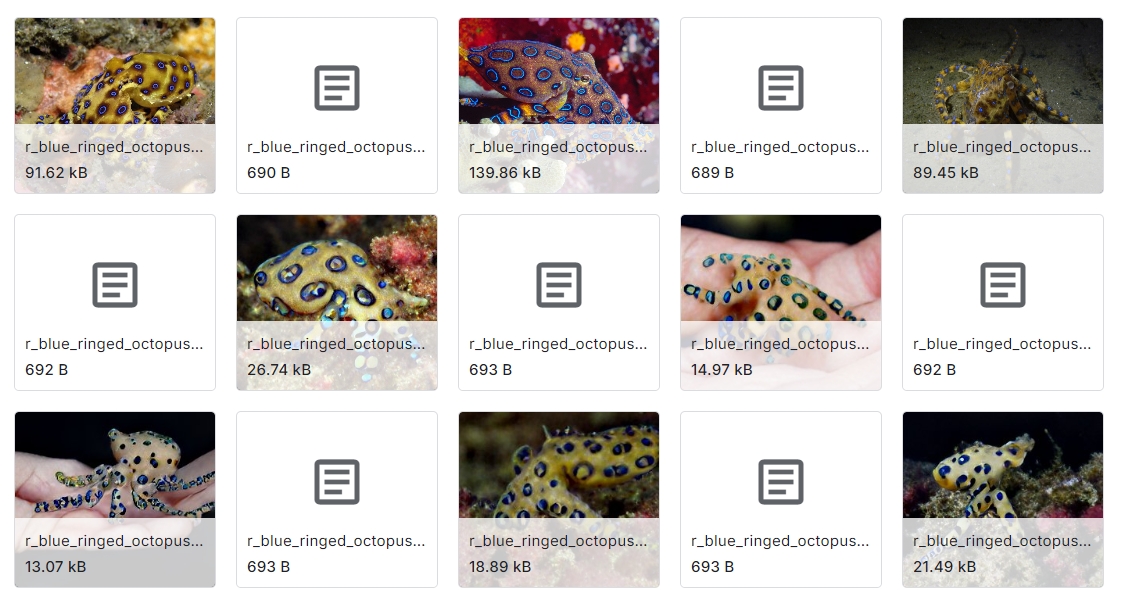This screenshot has width=1121, height=590.
Task: Open the bottom row 693 B file beside 13.07 kB image
Action: point(337,482)
